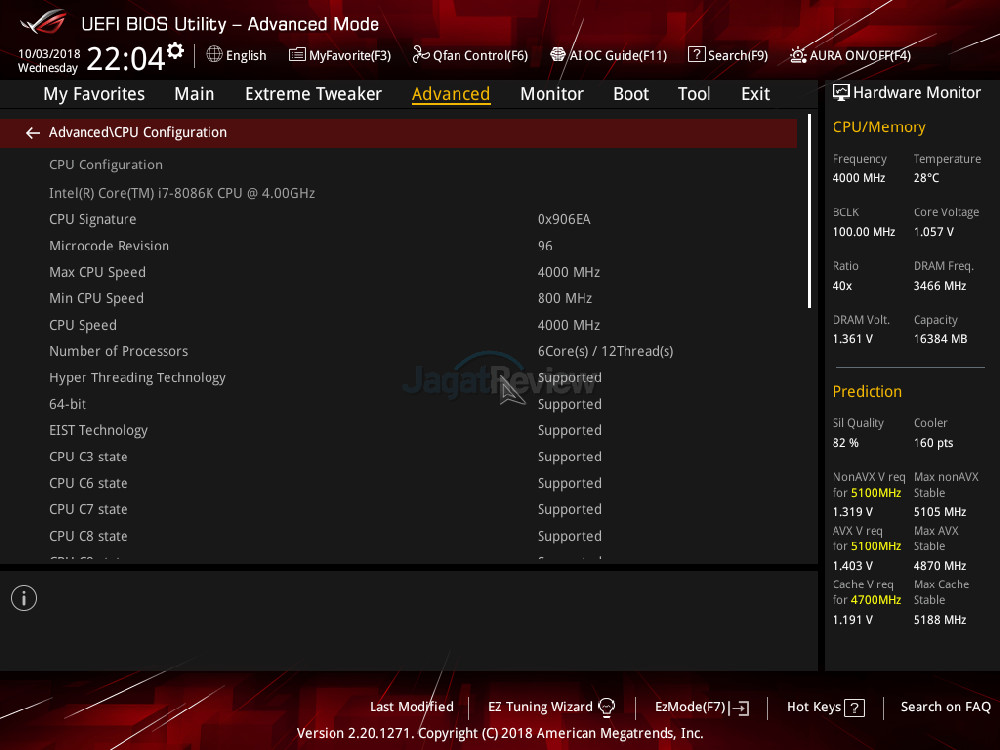This screenshot has width=1000, height=750.
Task: Open Search(F9)
Action: (x=738, y=55)
